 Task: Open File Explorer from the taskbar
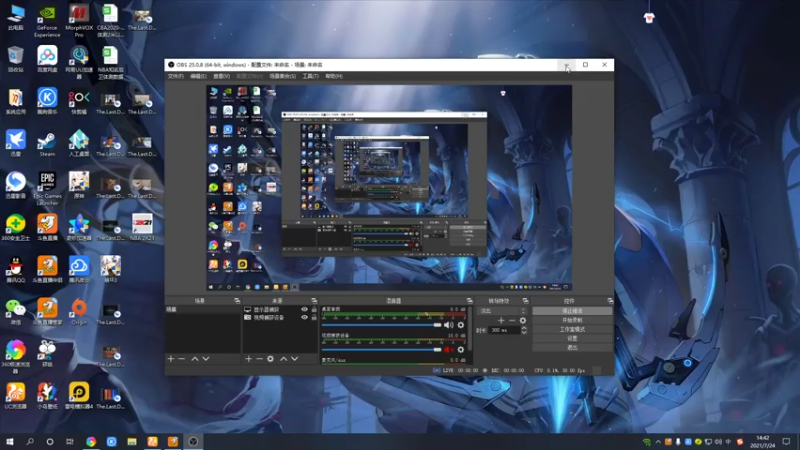132,441
